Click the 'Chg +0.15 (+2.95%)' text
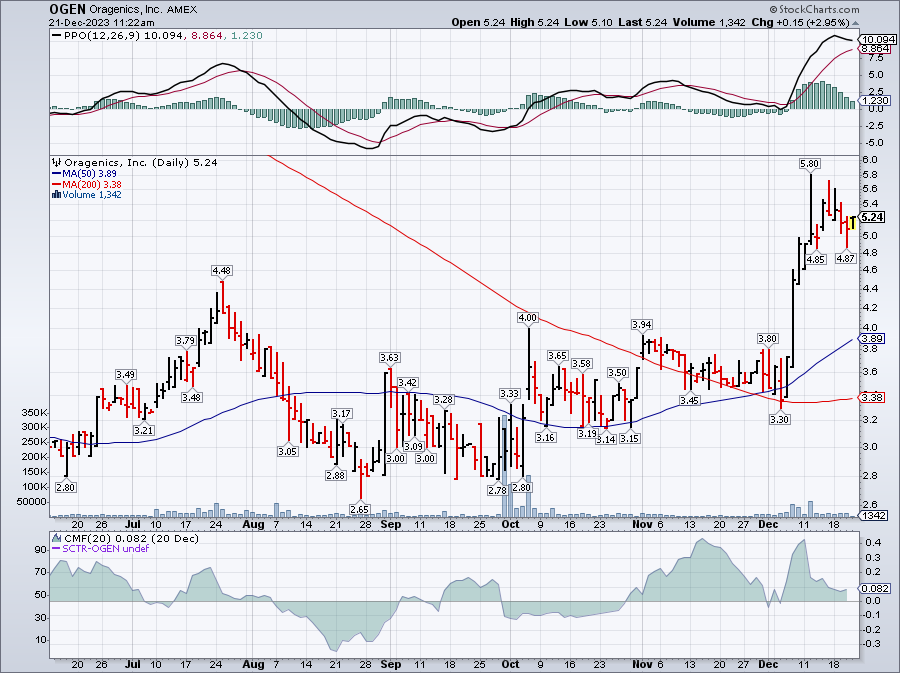Viewport: 900px width, 673px height. tap(801, 22)
